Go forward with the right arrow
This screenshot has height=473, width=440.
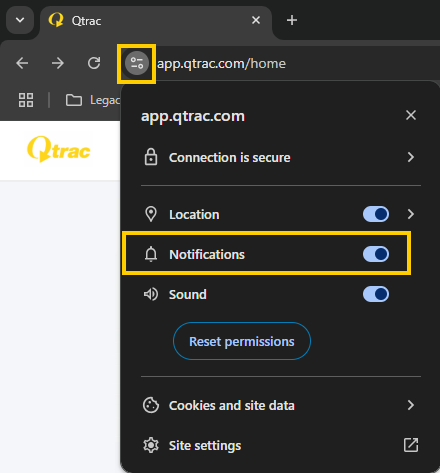pos(58,63)
